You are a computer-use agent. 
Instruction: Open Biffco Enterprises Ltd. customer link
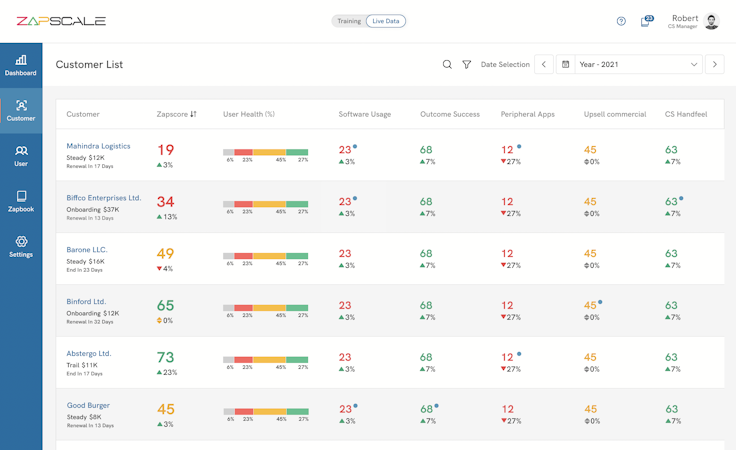[104, 198]
